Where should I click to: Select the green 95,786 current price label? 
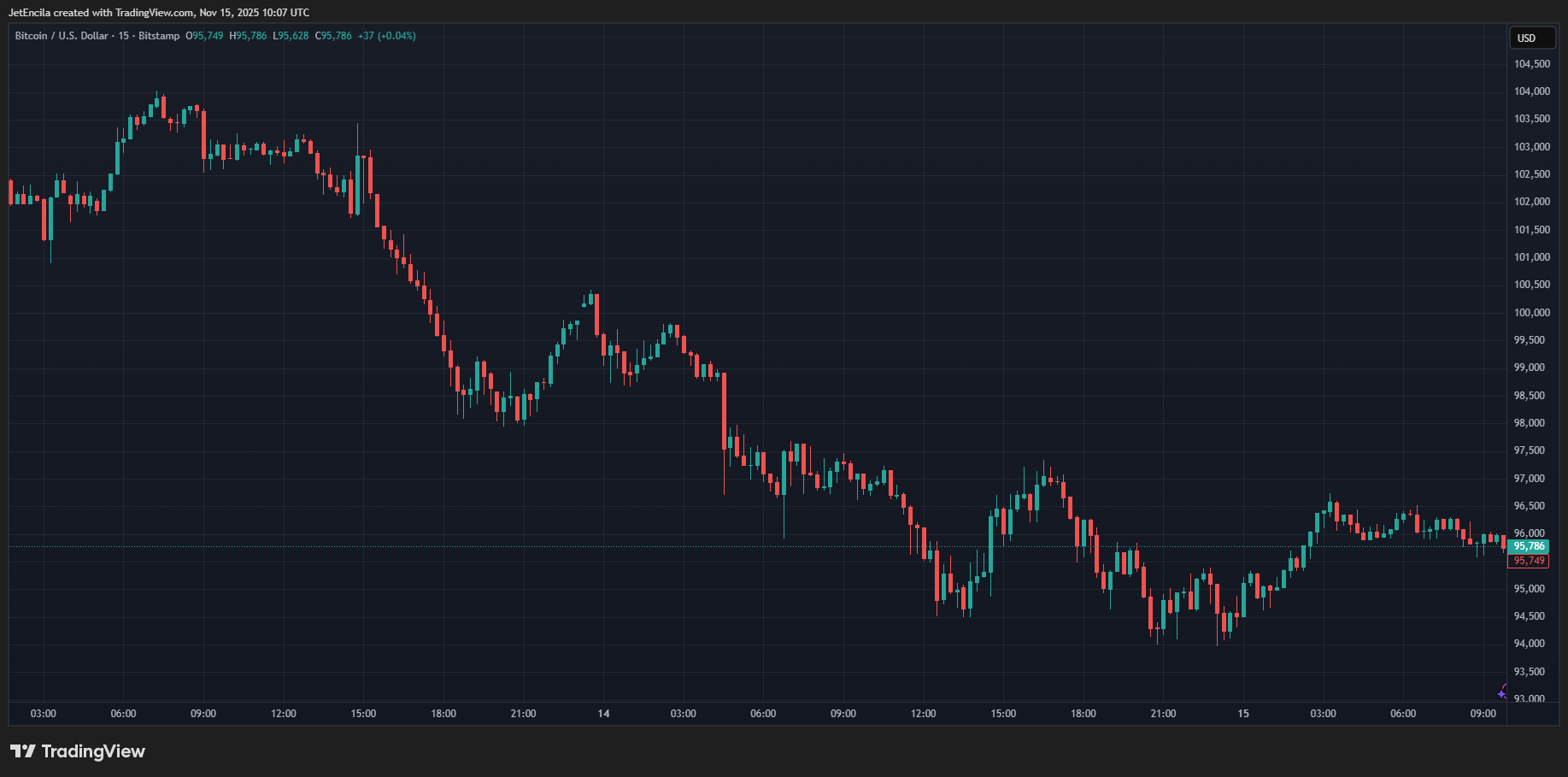pyautogui.click(x=1529, y=546)
